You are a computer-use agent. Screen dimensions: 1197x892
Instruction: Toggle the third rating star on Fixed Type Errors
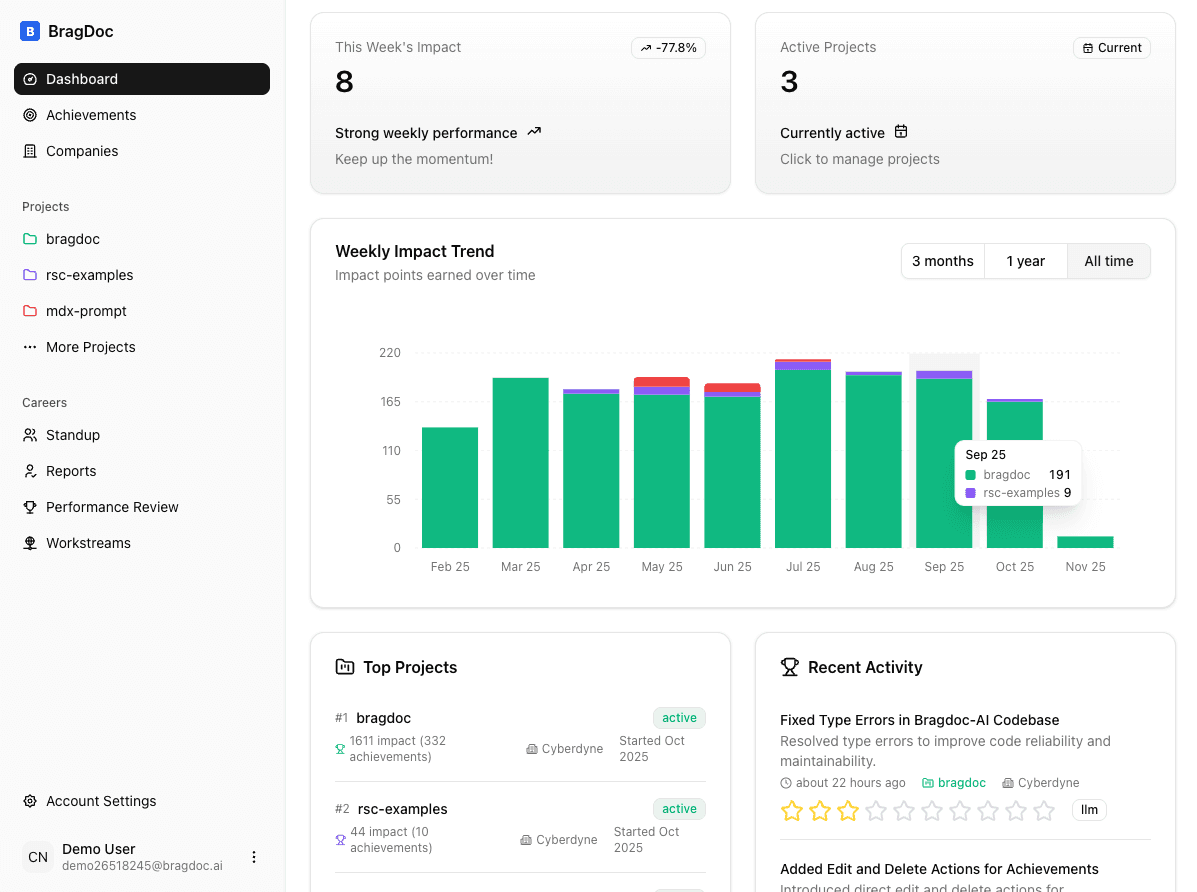click(848, 811)
